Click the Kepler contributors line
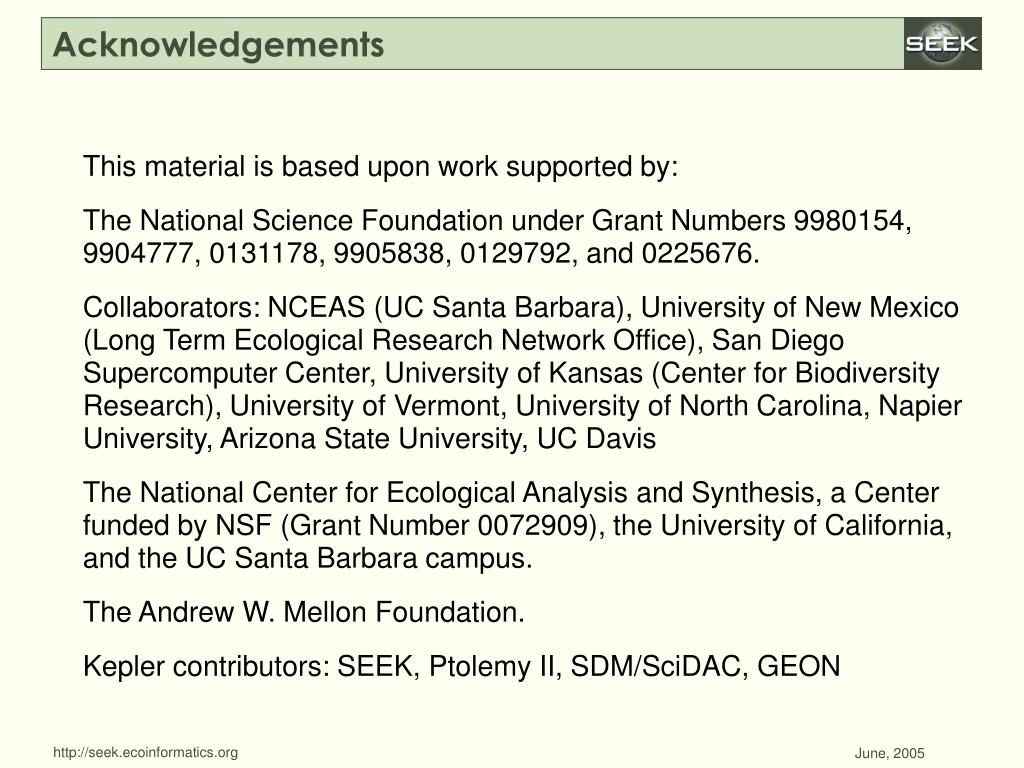Viewport: 1024px width, 768px height. [x=462, y=667]
